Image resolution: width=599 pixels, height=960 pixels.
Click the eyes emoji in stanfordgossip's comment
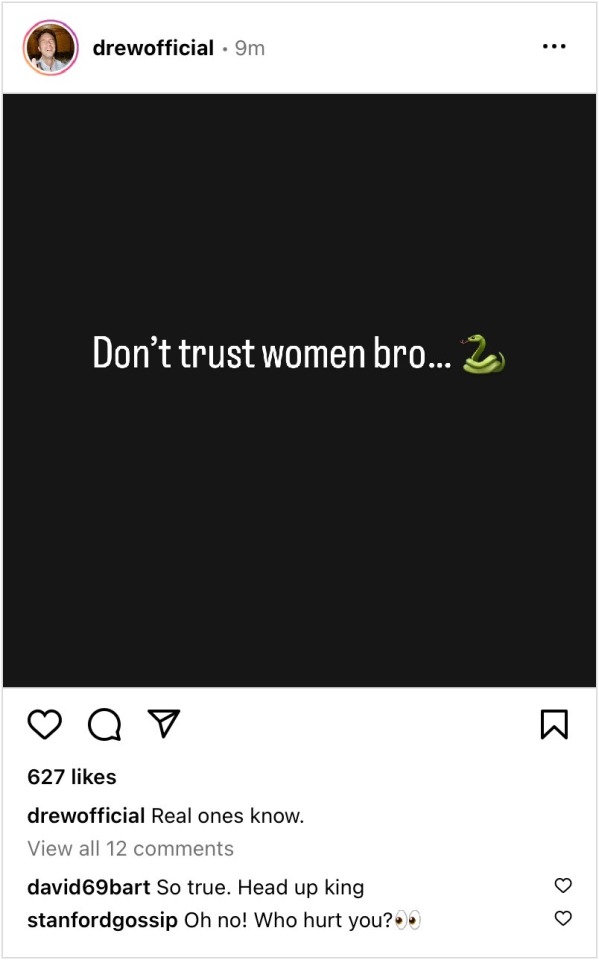pyautogui.click(x=408, y=920)
